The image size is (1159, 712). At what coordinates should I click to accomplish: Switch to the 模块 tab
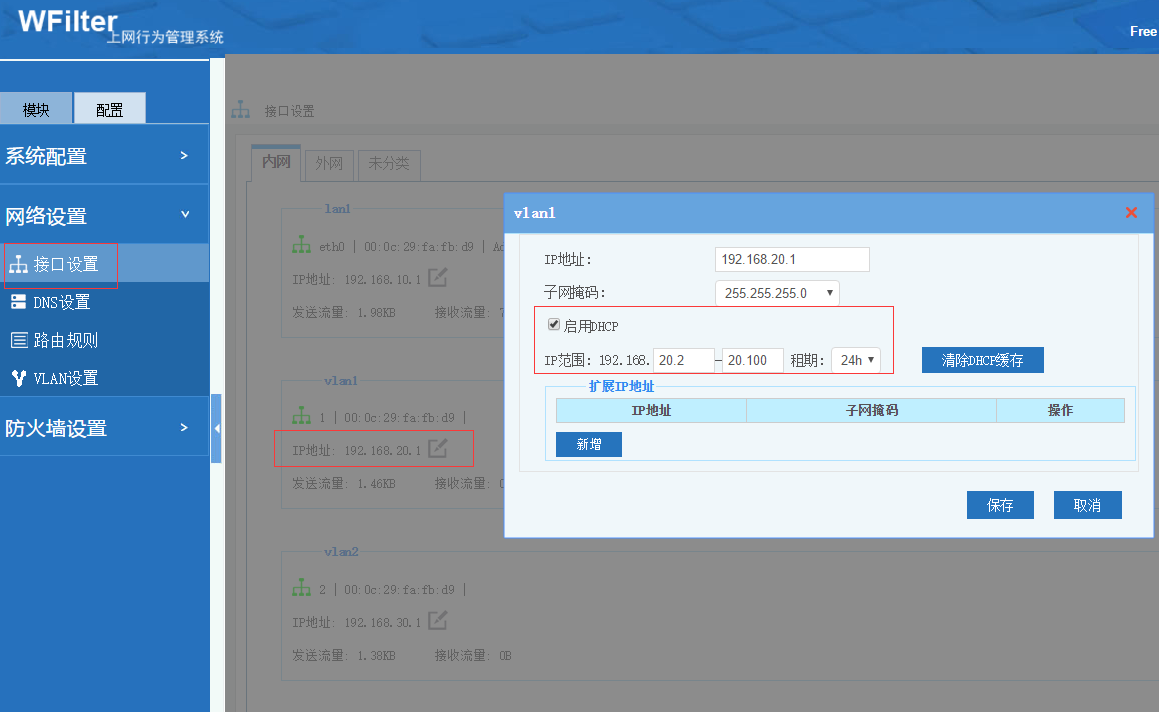click(36, 109)
